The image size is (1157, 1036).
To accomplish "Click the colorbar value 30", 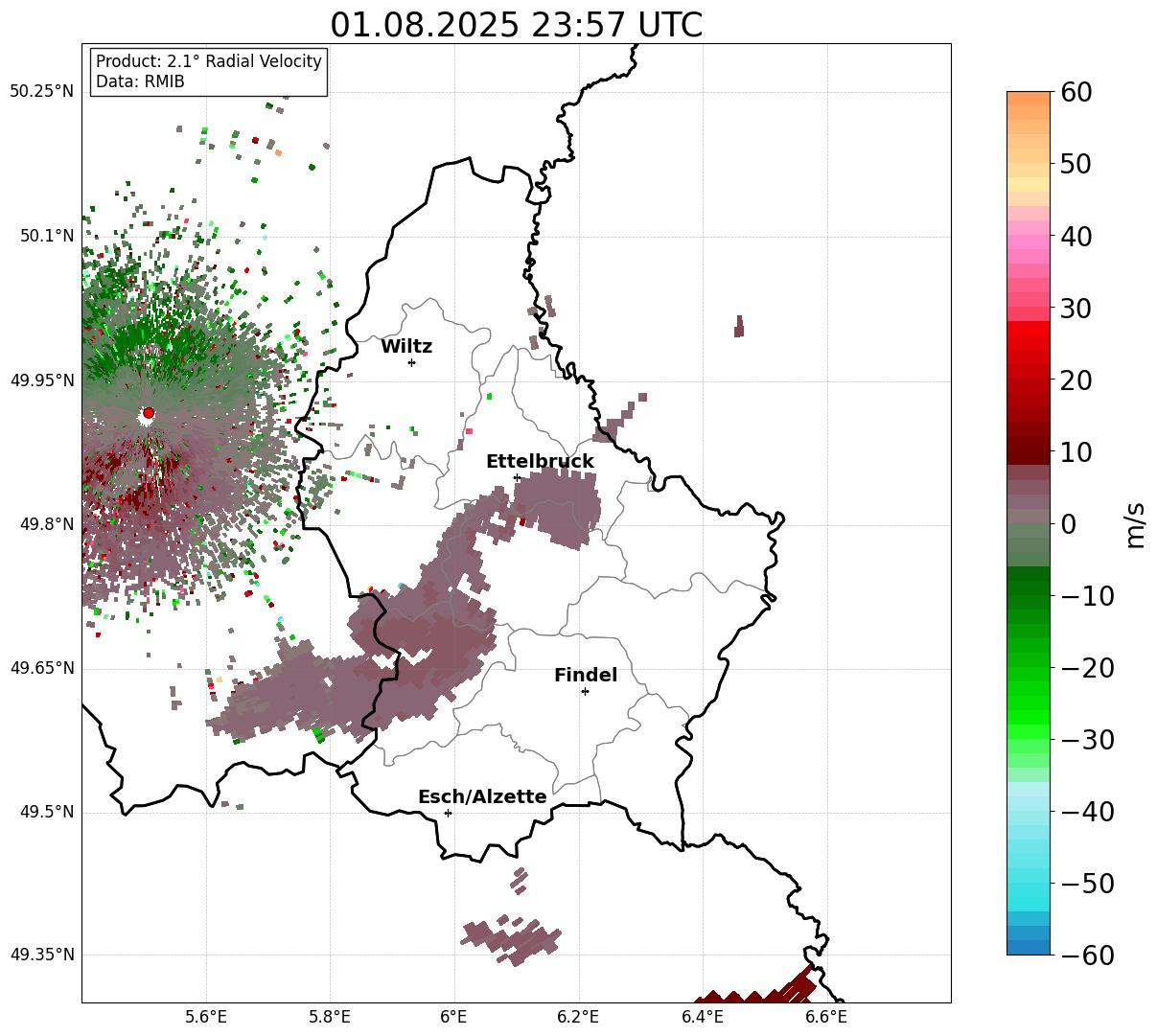I will (1075, 309).
